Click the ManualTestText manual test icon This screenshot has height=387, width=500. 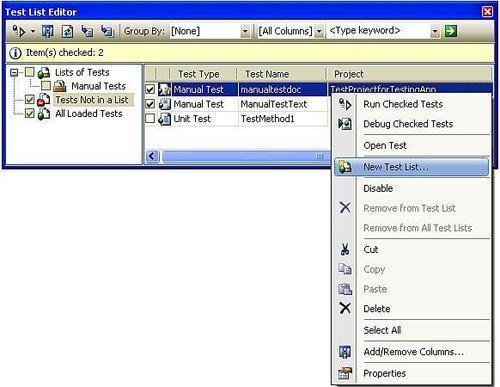tap(164, 104)
